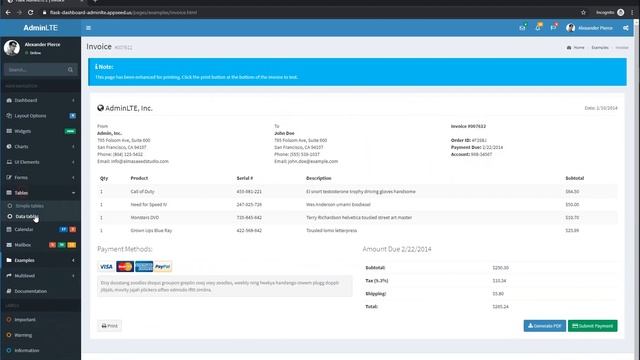Reload the page with browser refresh icon

[x=30, y=12]
